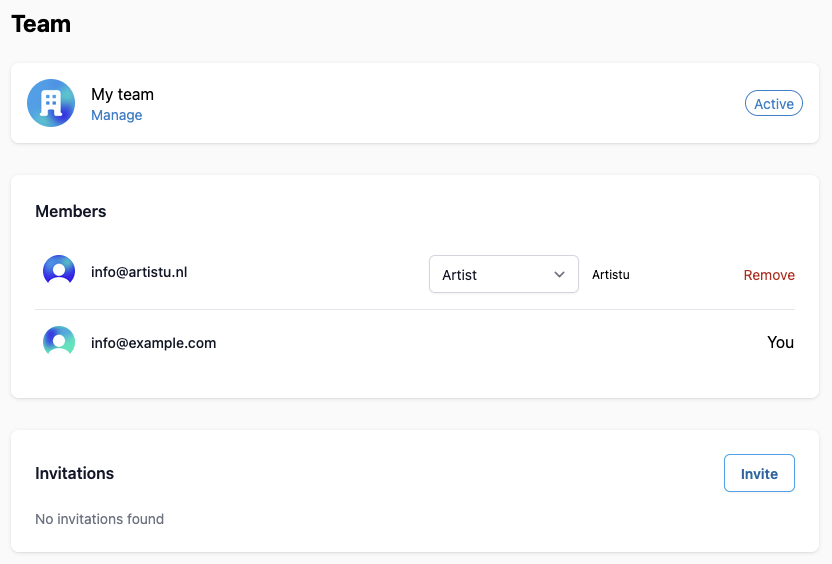832x564 pixels.
Task: Click the Active status badge
Action: click(x=773, y=104)
